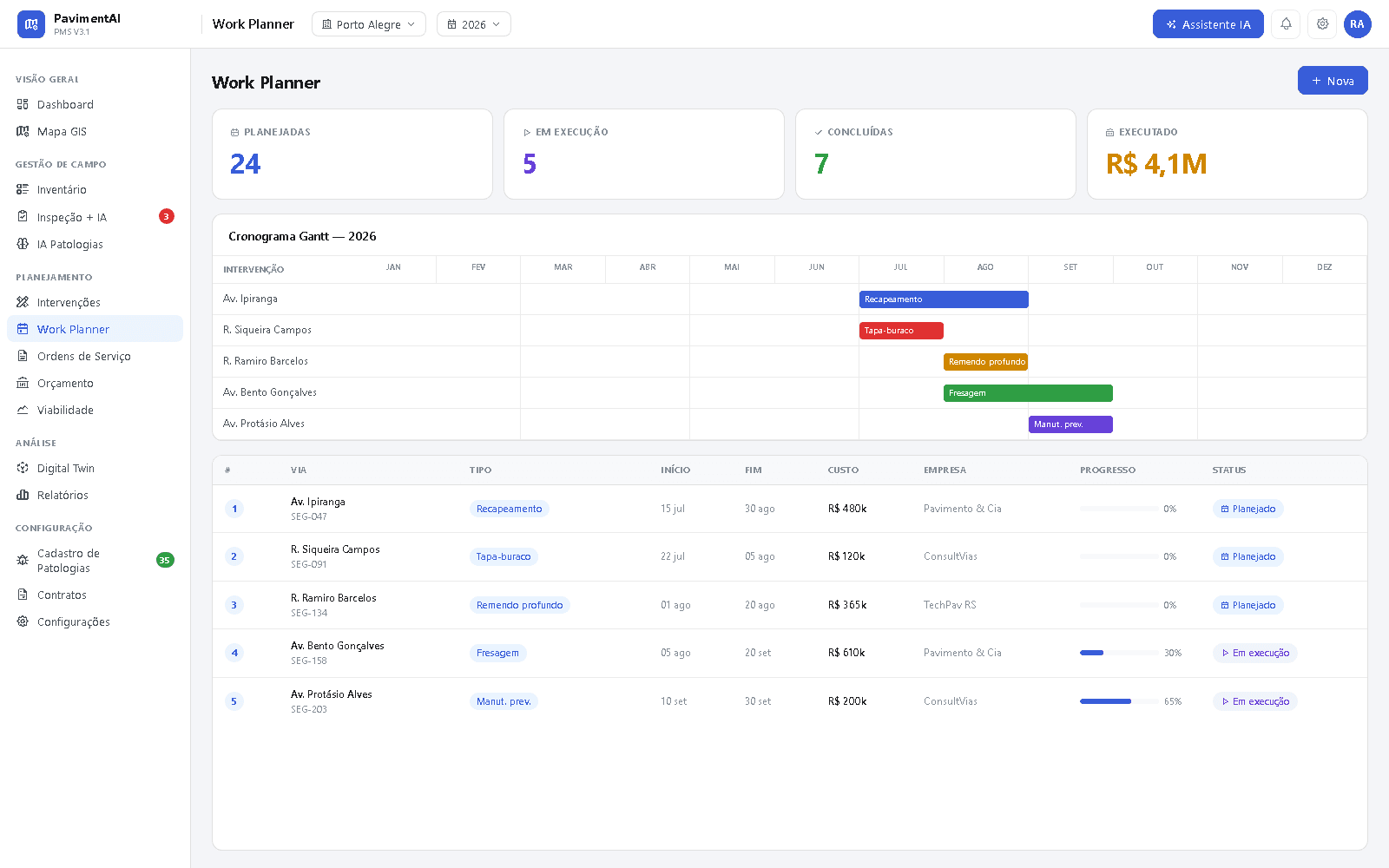
Task: Click company TechPav RS
Action: (950, 605)
